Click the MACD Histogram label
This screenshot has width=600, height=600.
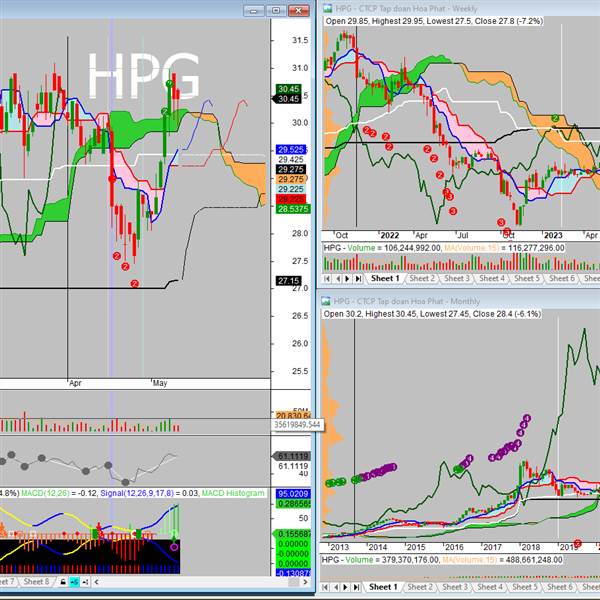pos(233,493)
